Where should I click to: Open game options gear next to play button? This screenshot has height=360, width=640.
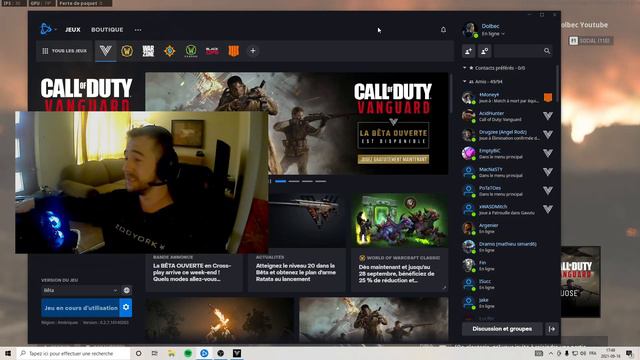tap(126, 307)
